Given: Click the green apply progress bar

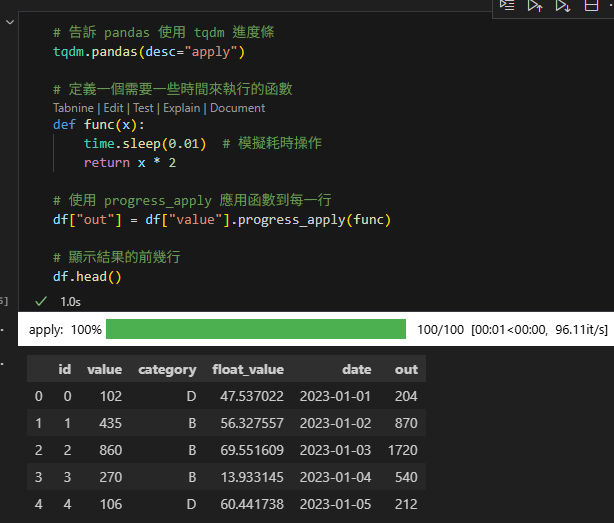Looking at the screenshot, I should [x=256, y=329].
